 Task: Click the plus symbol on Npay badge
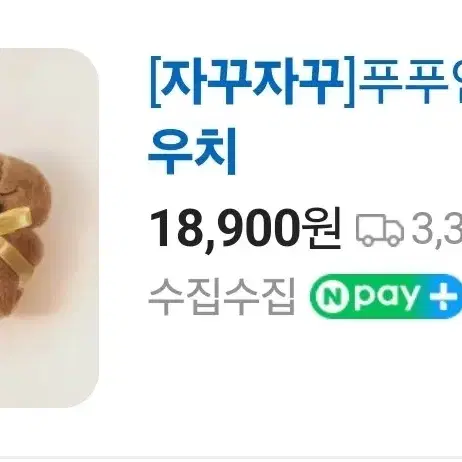pyautogui.click(x=443, y=296)
